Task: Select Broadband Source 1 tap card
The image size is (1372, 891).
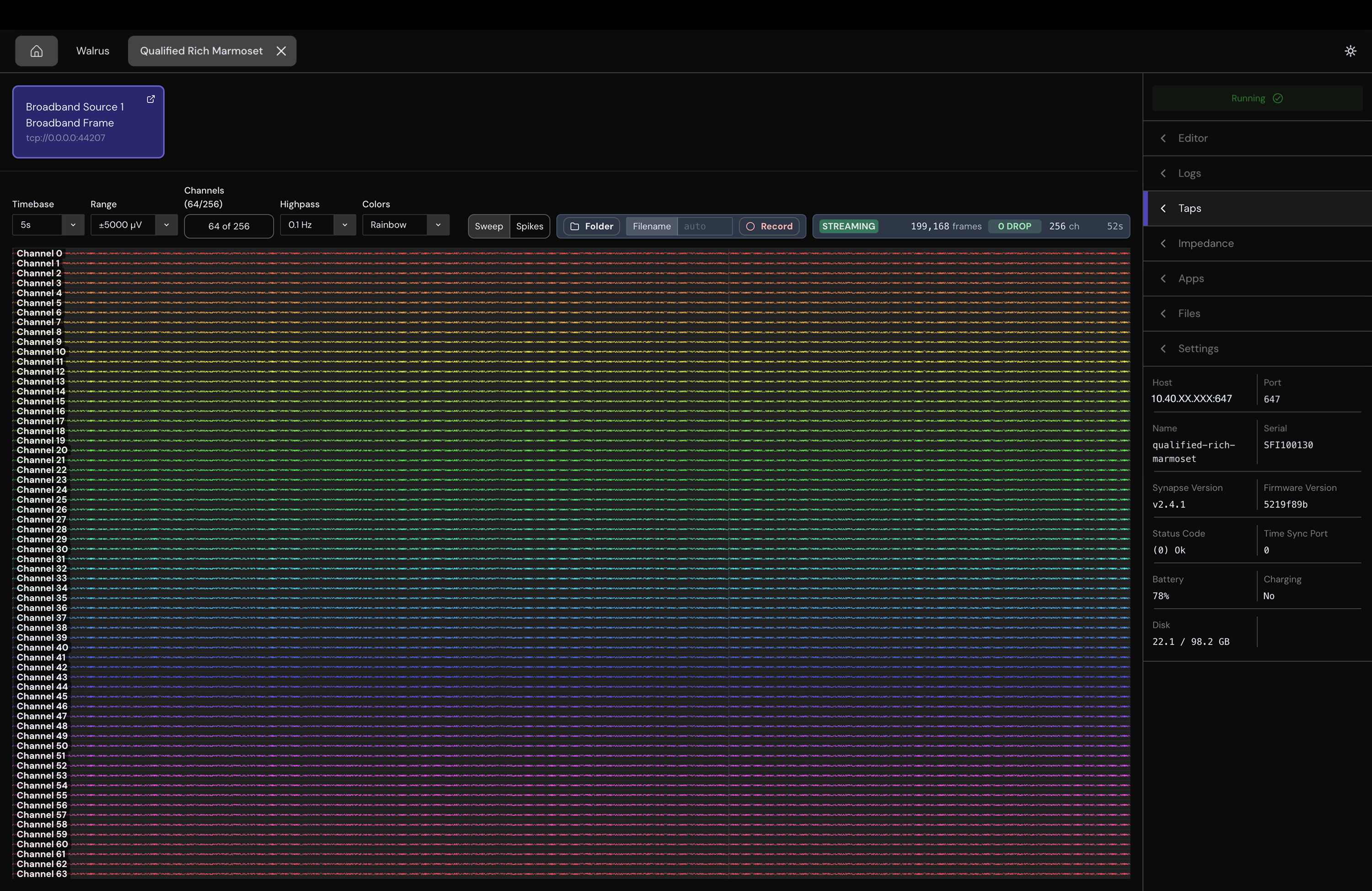Action: pos(88,122)
